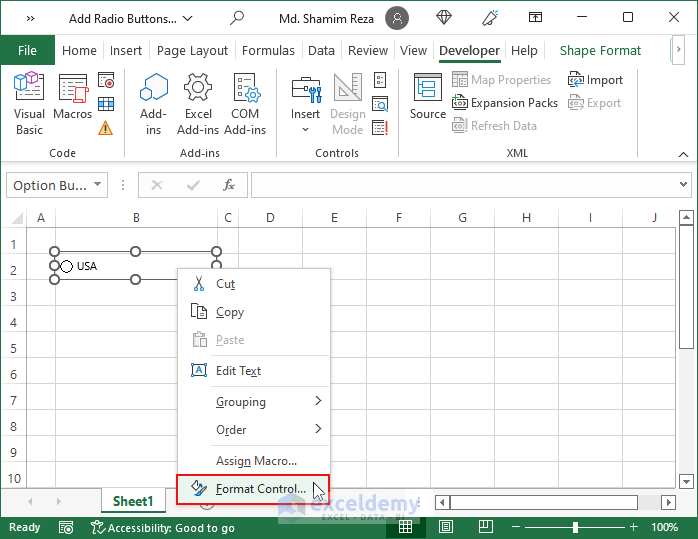Switch to Page Layout view icon

pos(446,527)
